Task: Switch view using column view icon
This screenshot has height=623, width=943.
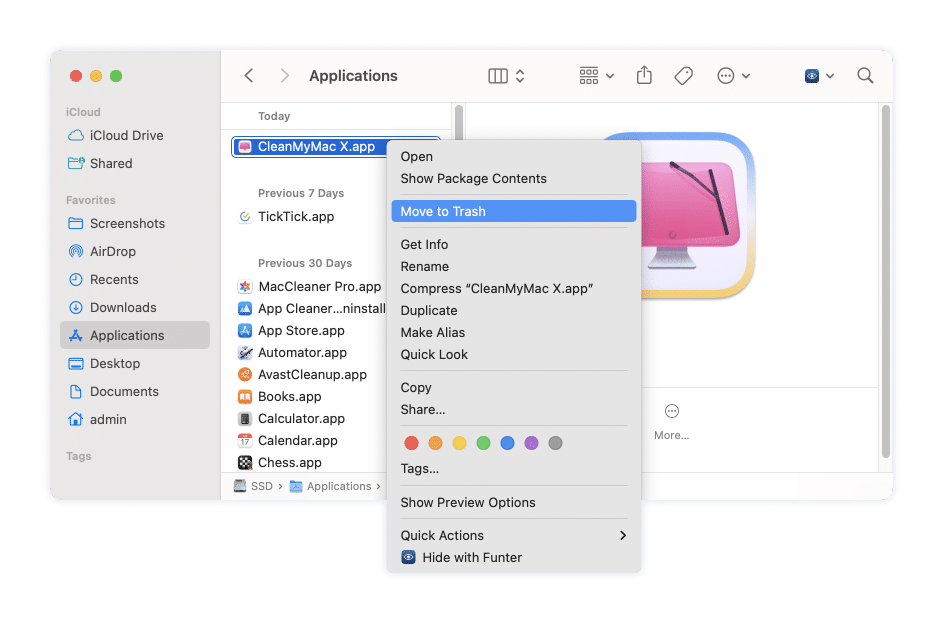Action: tap(498, 76)
